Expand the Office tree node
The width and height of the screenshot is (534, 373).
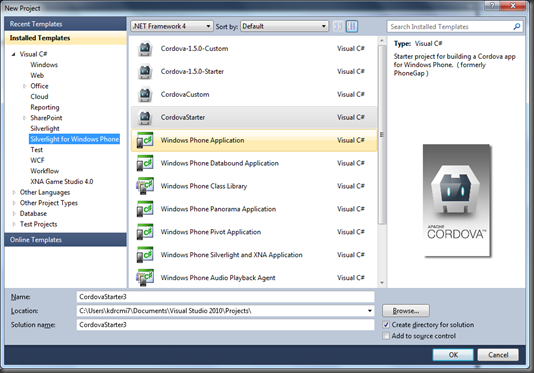[24, 86]
